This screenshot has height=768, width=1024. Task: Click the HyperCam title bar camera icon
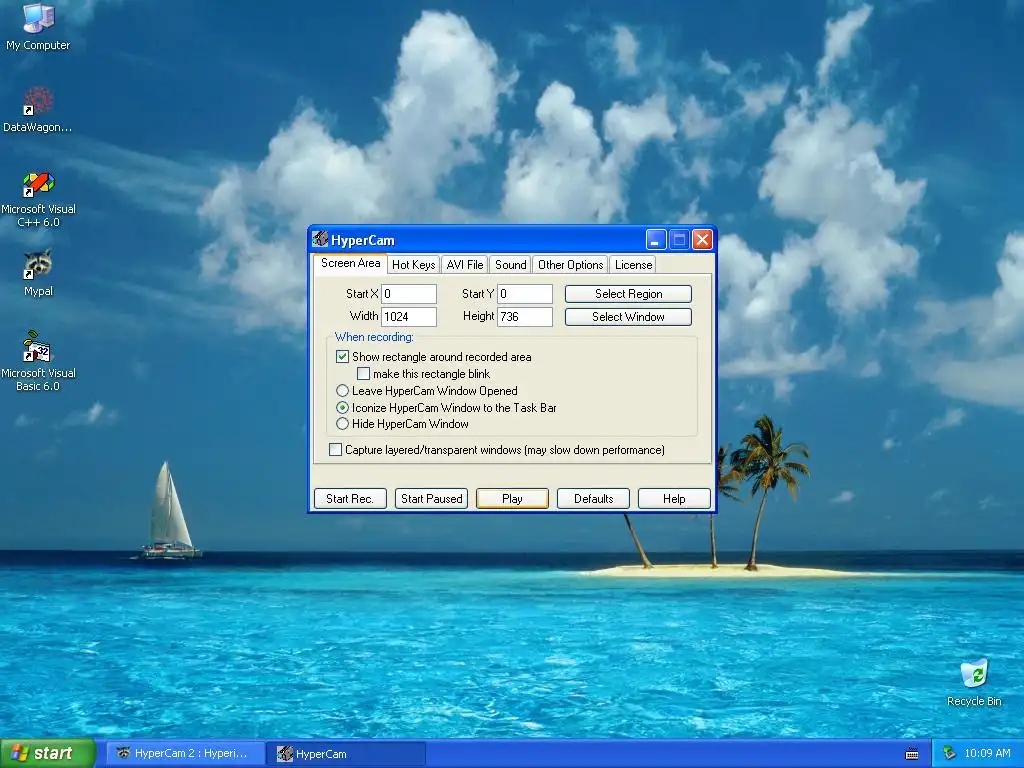pos(320,239)
